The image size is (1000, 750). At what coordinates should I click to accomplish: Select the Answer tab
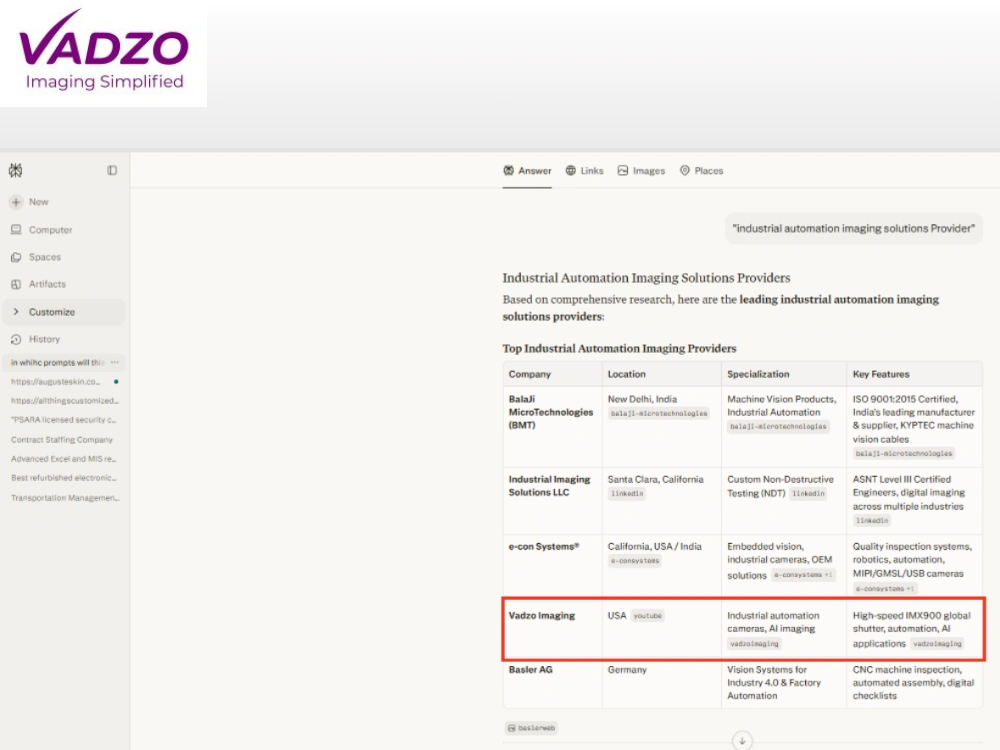click(x=527, y=171)
